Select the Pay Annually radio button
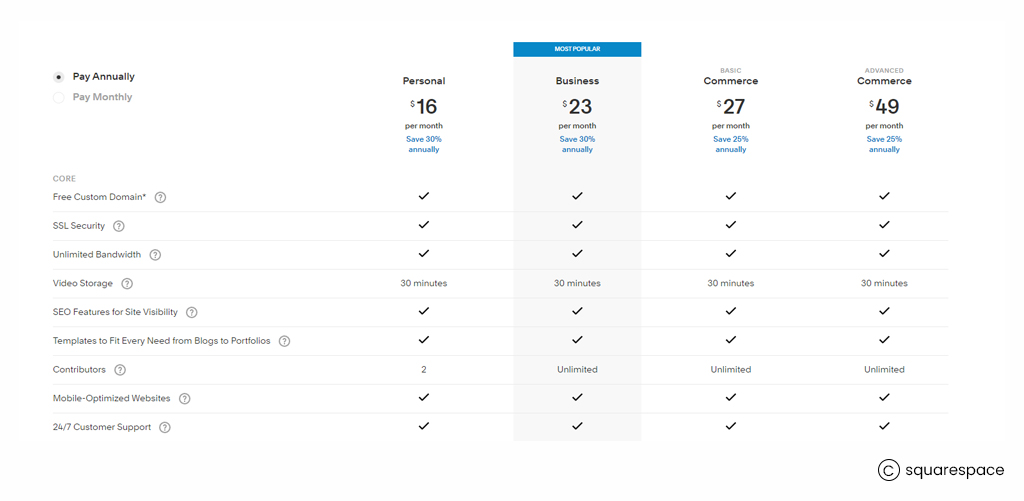 click(59, 77)
